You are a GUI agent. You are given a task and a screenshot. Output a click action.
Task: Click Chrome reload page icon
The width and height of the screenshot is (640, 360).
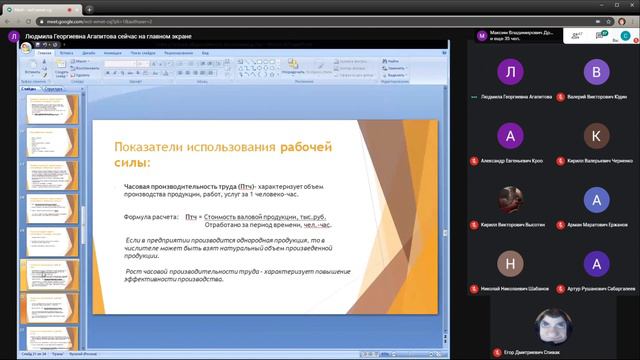click(28, 22)
